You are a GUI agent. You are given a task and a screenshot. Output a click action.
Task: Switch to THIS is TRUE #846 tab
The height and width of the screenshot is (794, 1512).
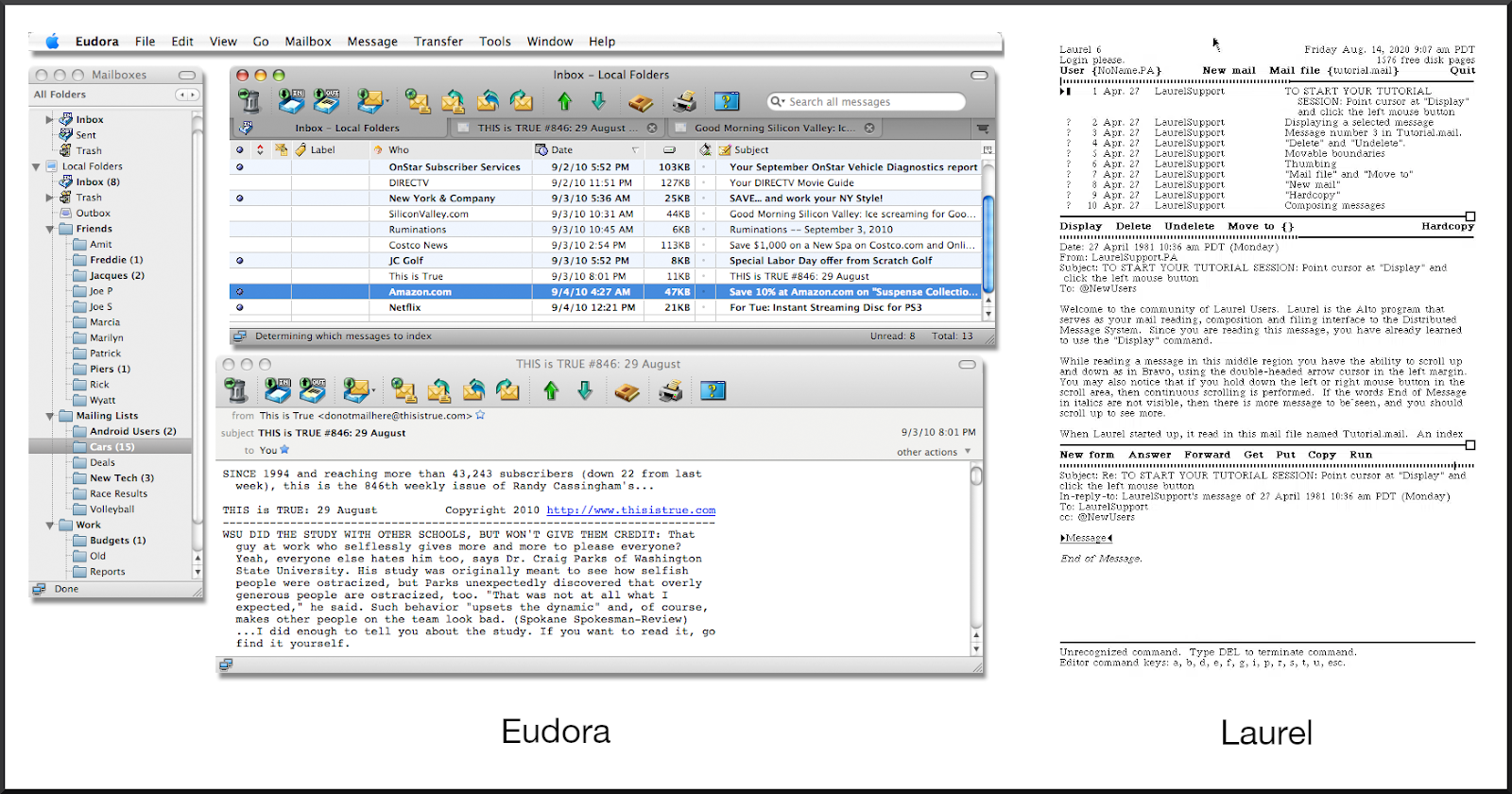(558, 128)
